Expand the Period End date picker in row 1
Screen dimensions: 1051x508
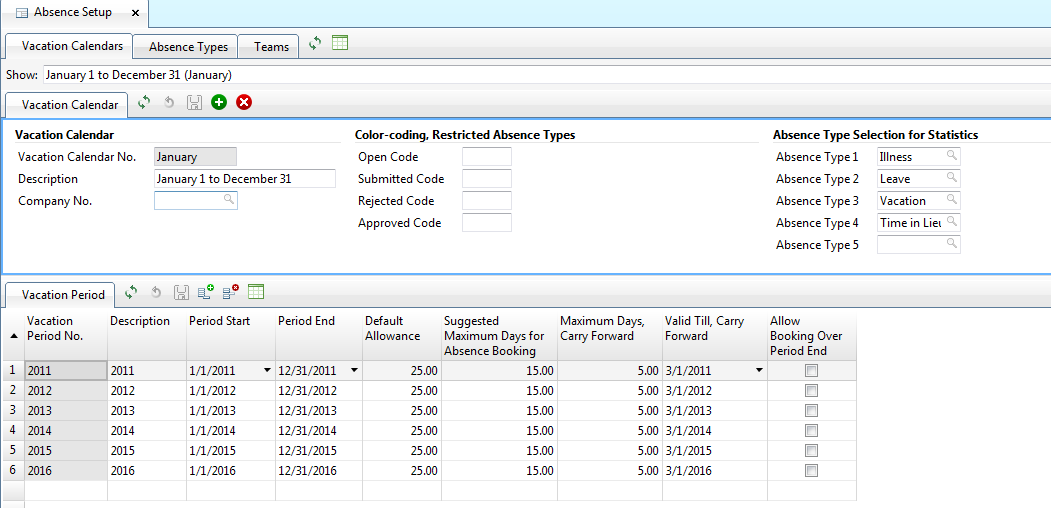(354, 371)
